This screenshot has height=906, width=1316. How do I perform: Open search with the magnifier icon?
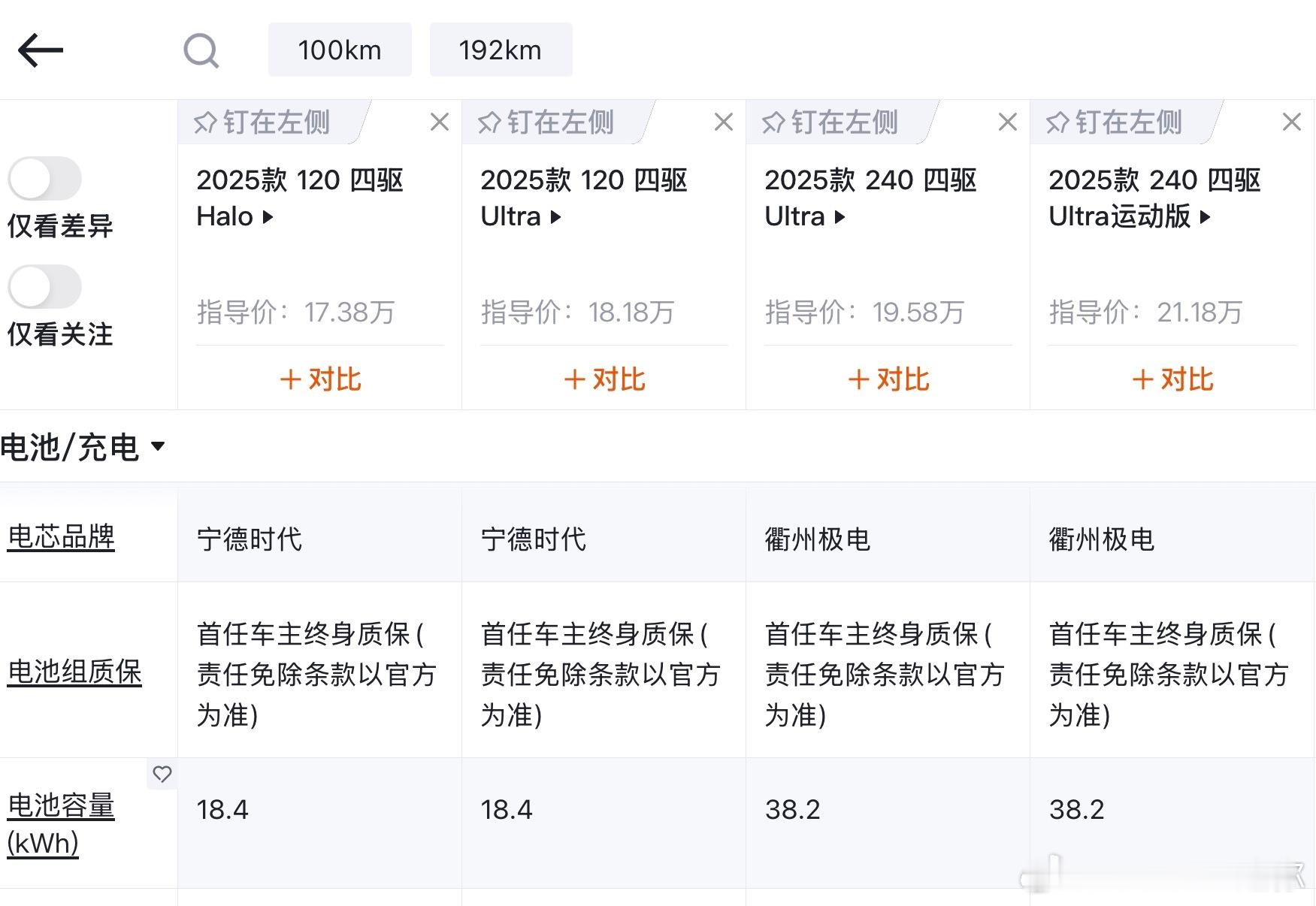point(201,51)
